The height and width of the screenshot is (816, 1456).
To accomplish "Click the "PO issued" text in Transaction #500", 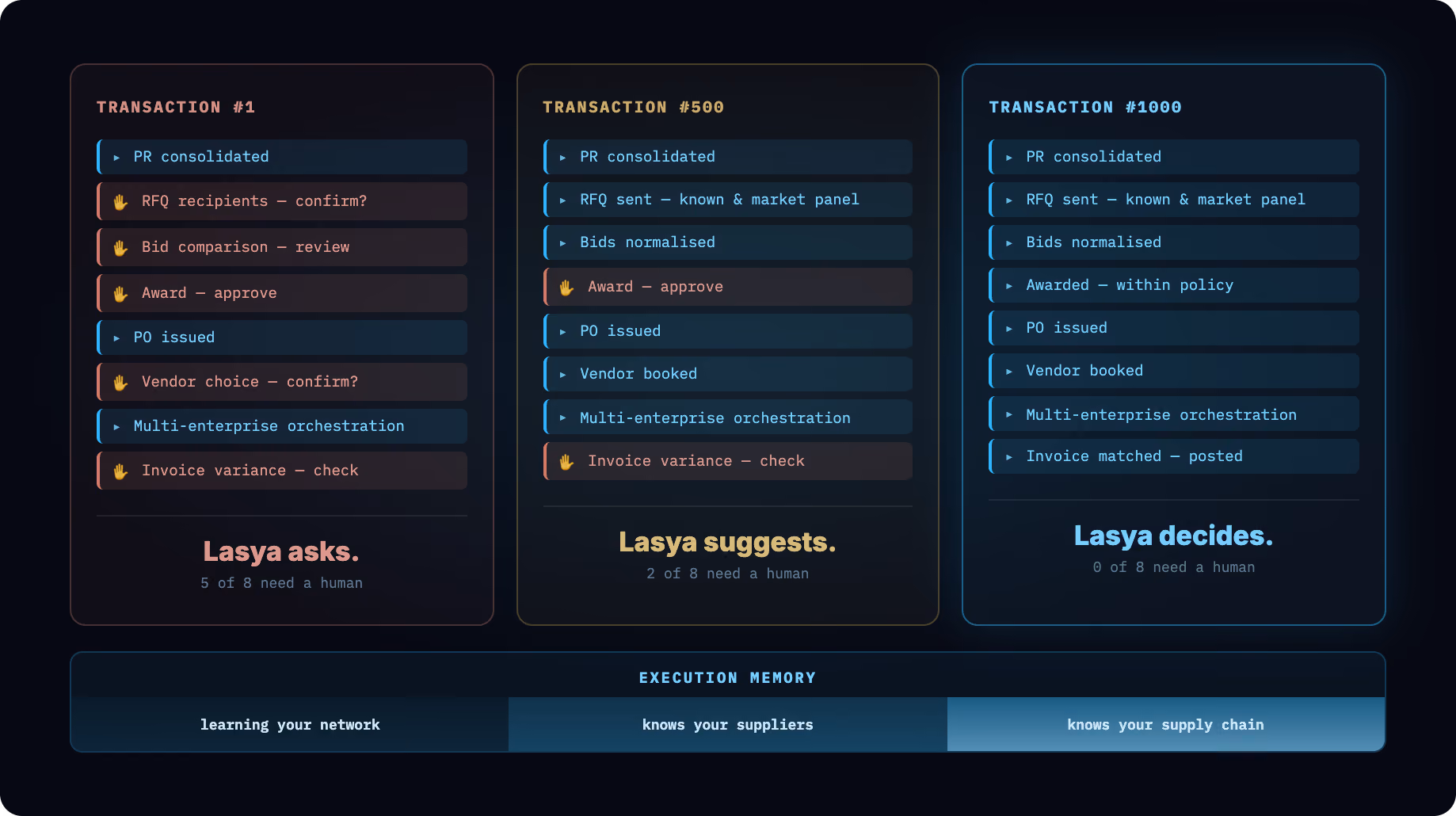I will (620, 331).
